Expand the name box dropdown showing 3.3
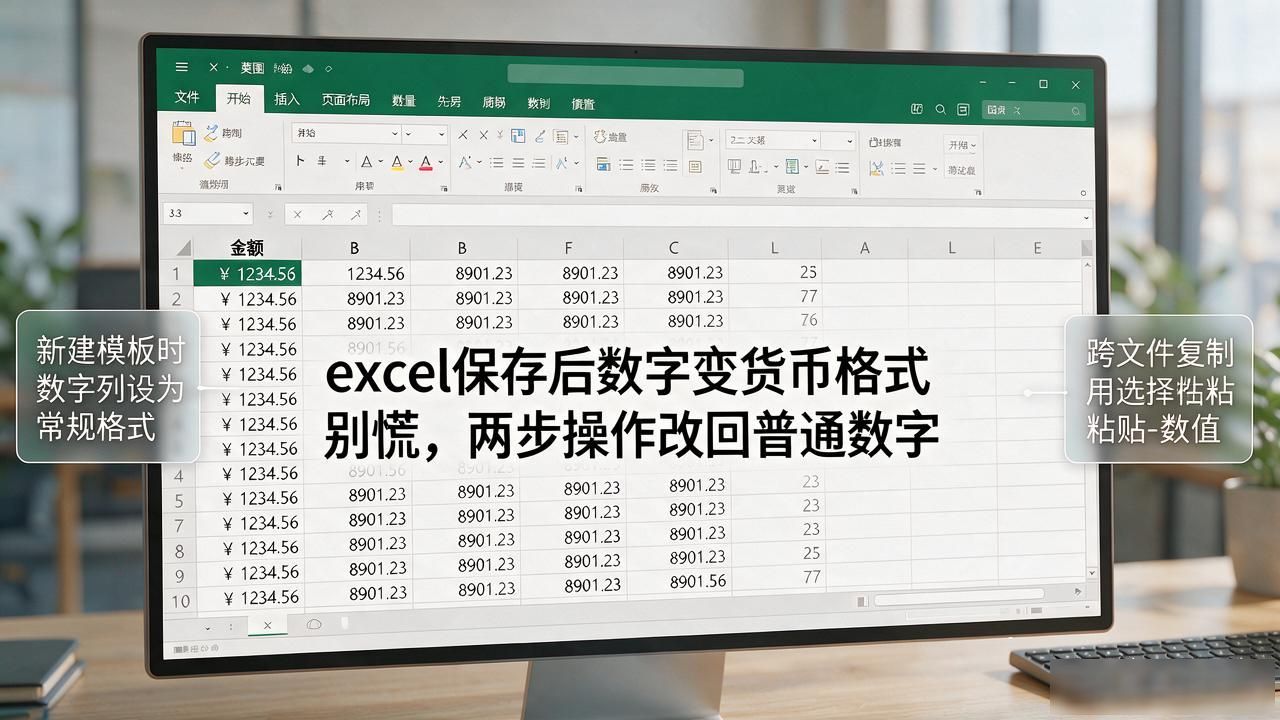The image size is (1280, 720). pos(246,214)
